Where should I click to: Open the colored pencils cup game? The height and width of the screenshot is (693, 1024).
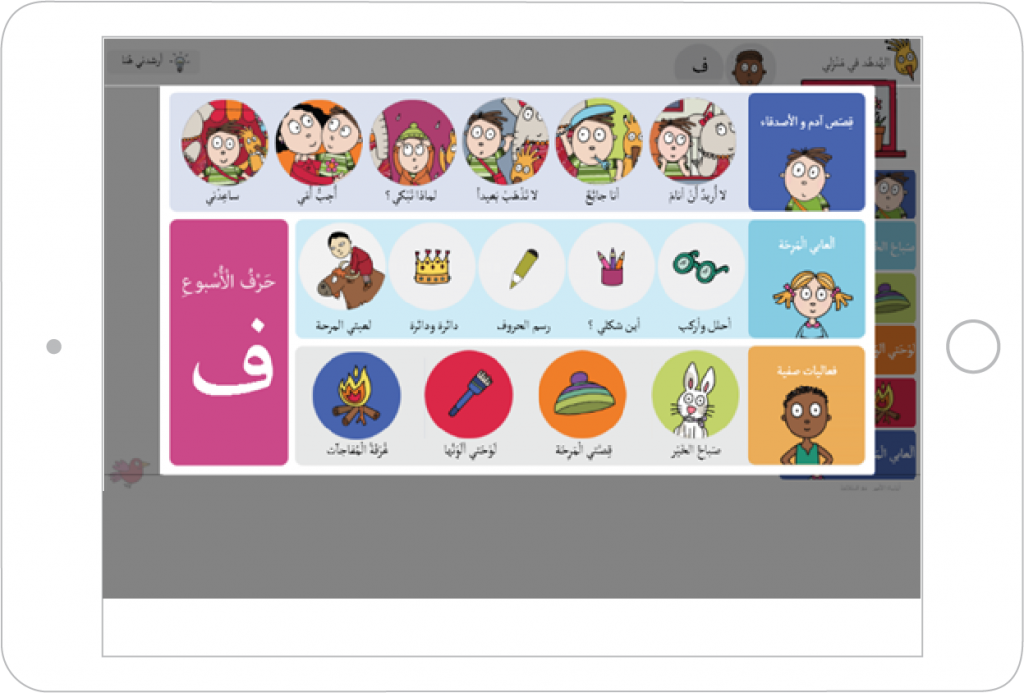tap(611, 266)
